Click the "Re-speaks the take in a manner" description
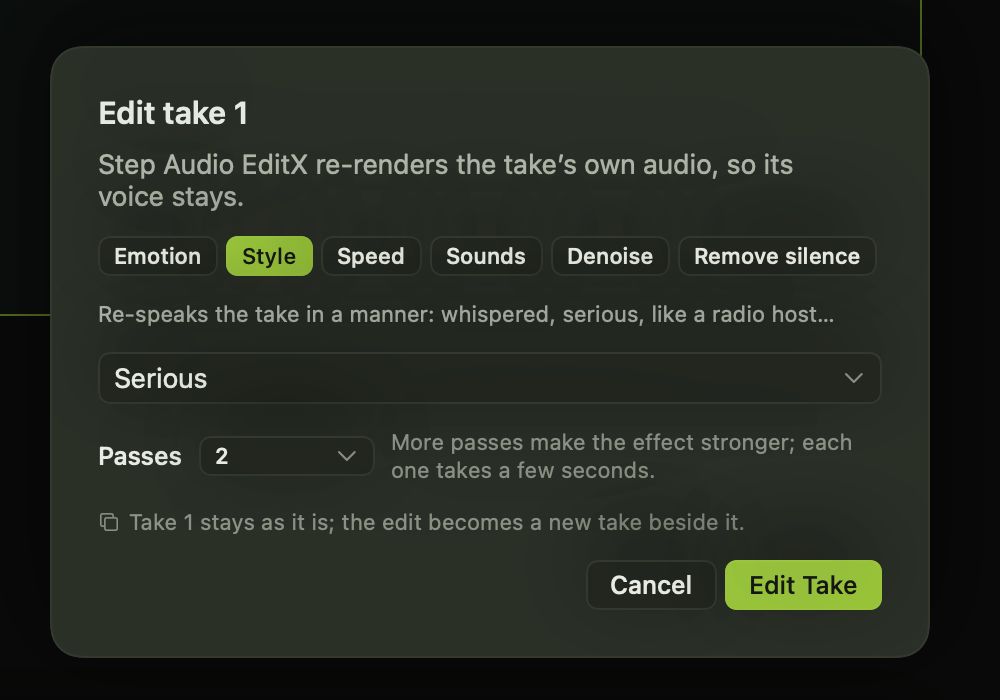This screenshot has width=1000, height=700. pyautogui.click(x=466, y=314)
